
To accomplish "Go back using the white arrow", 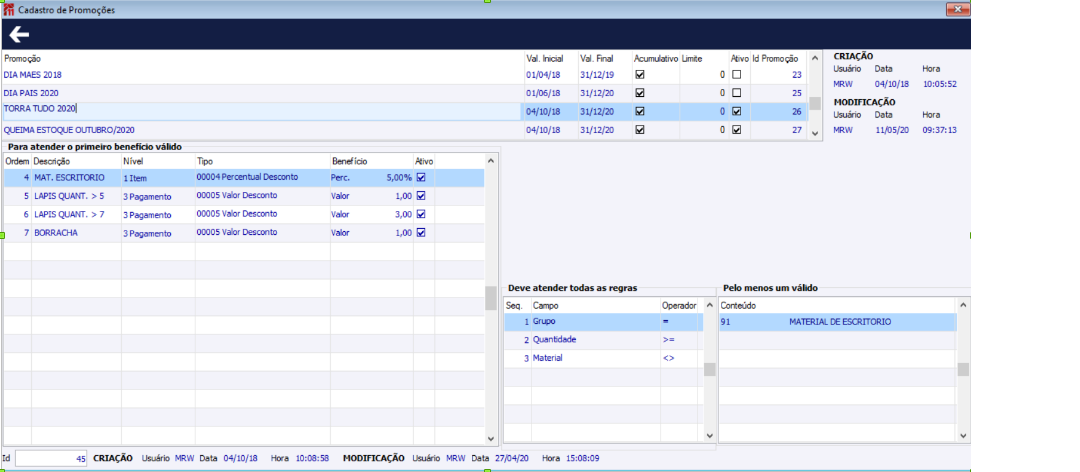I will [x=19, y=34].
